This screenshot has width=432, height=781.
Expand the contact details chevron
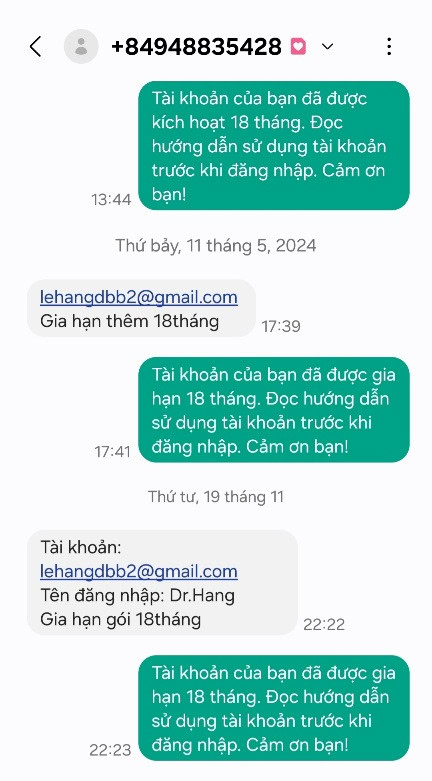tap(327, 47)
